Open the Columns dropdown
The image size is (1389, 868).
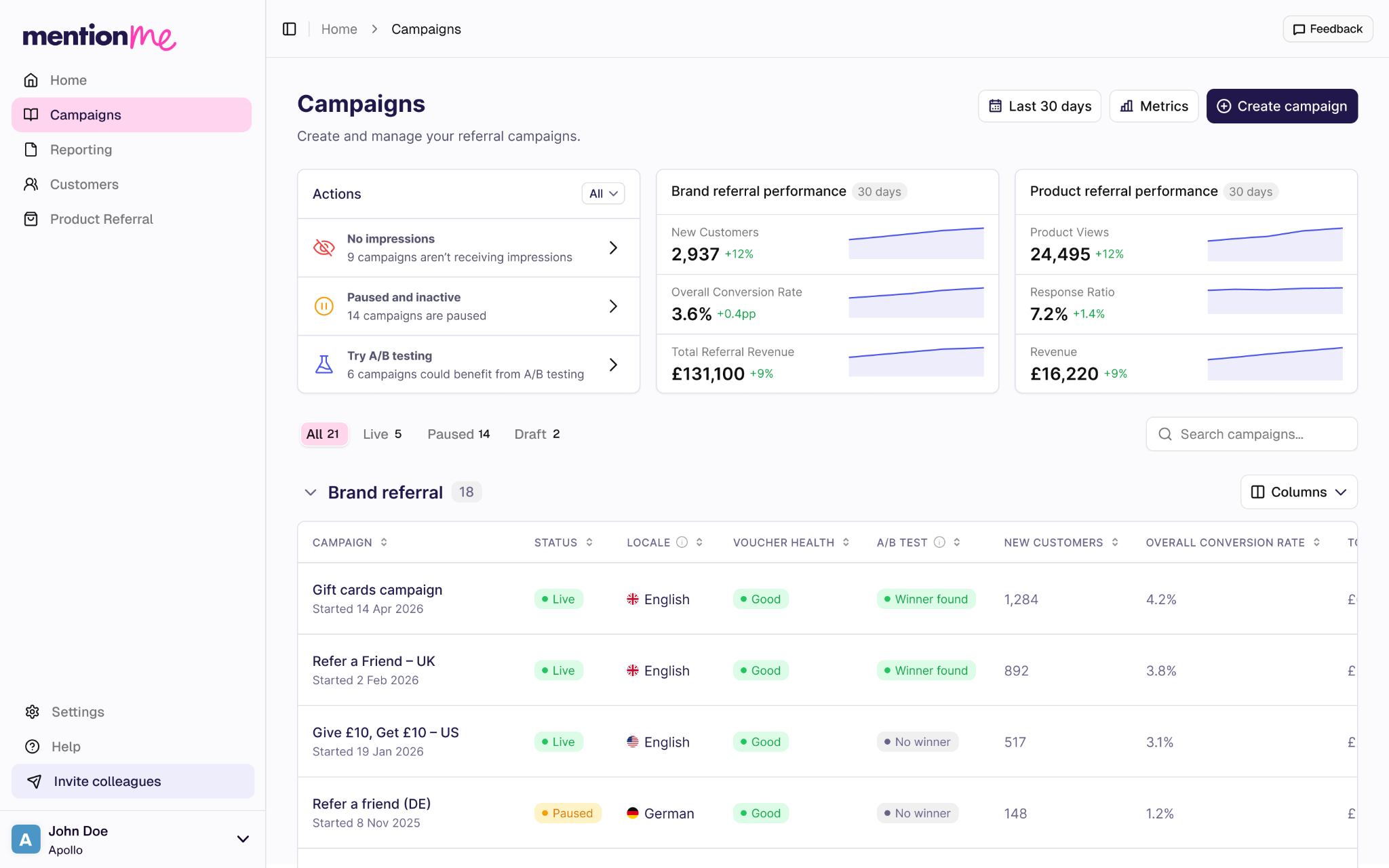1298,492
